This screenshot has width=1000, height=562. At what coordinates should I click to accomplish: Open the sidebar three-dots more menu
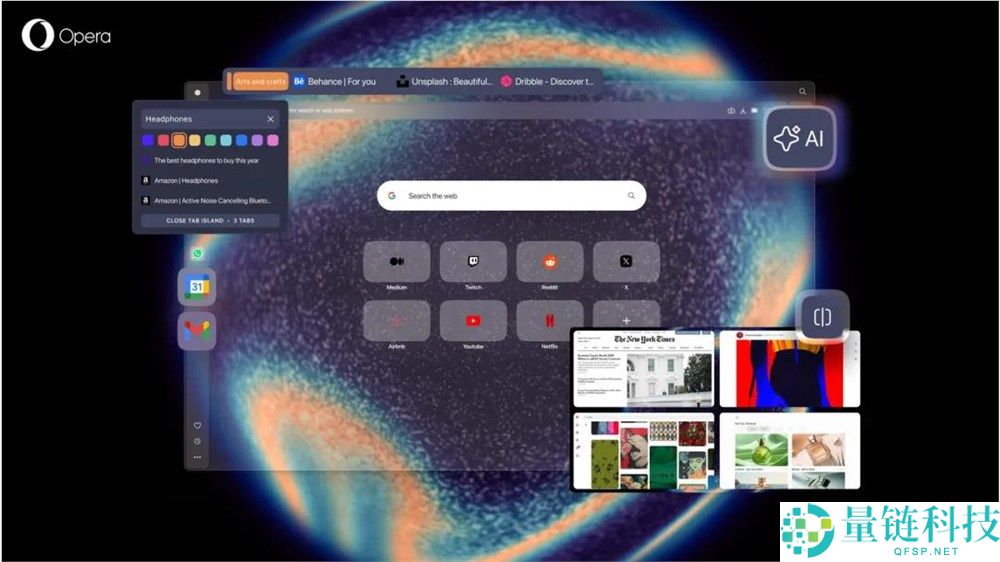click(197, 457)
